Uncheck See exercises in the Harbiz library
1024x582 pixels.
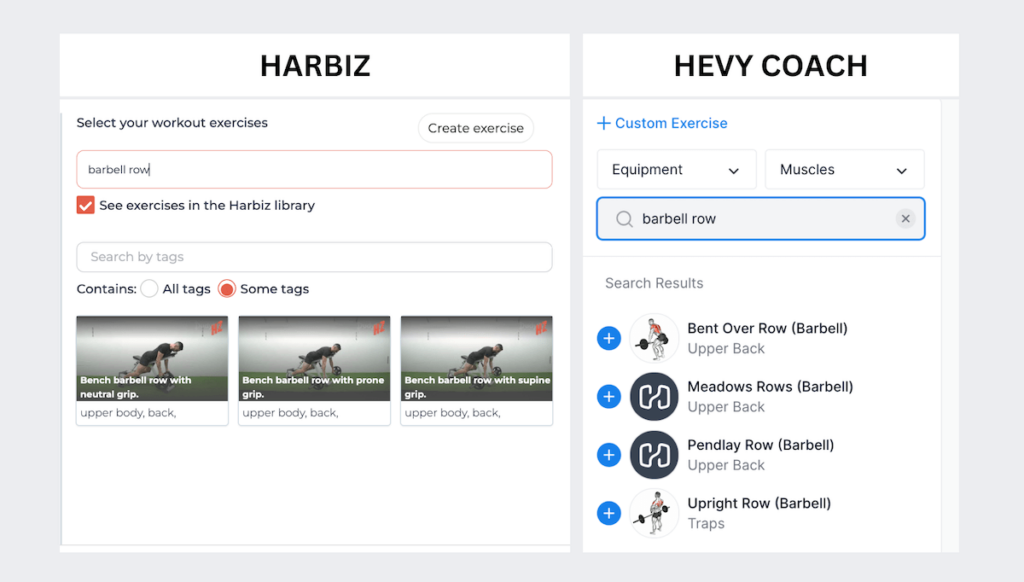pyautogui.click(x=86, y=205)
